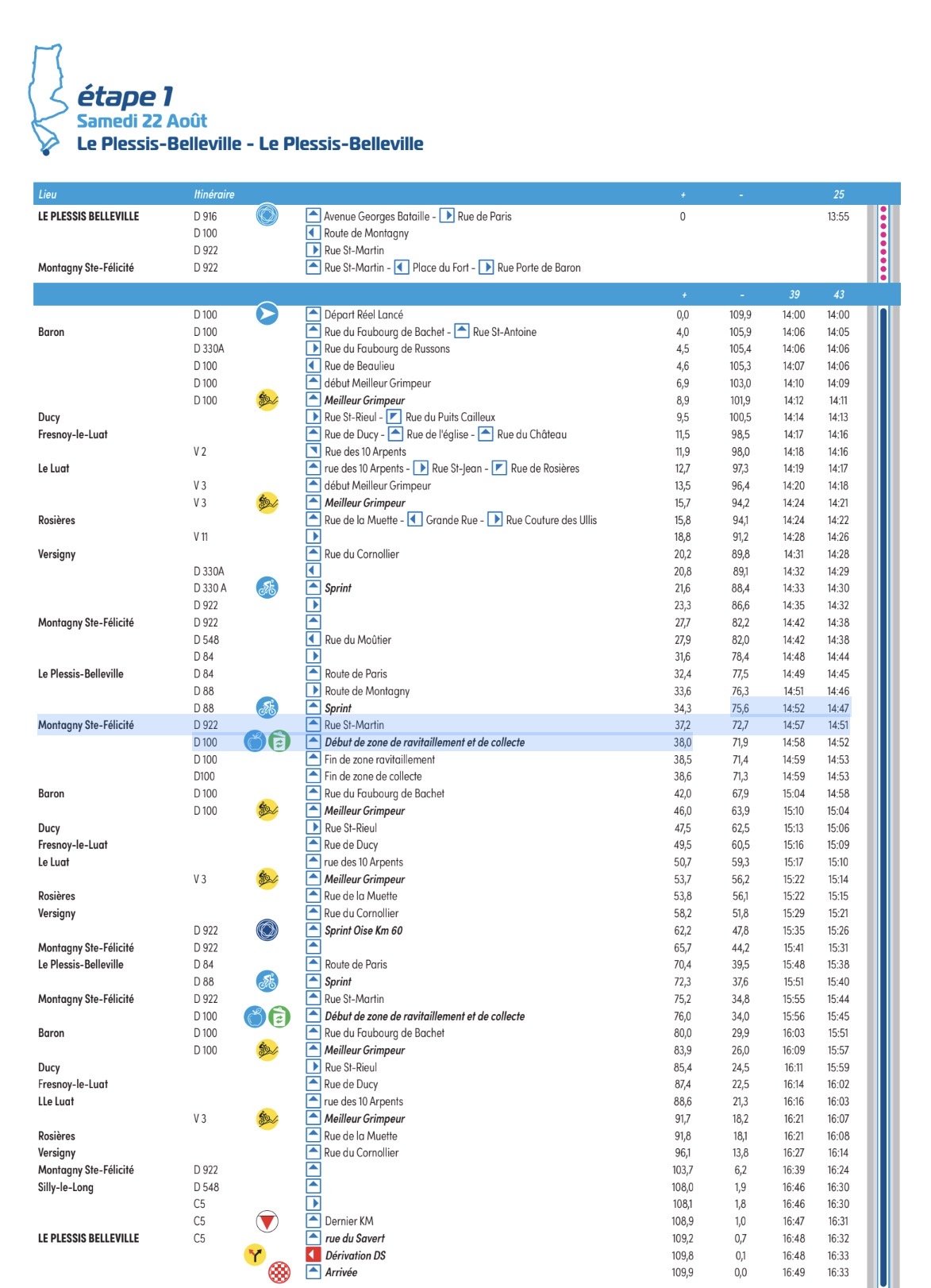Click the right-turn arrow before Rue de Paris
931x1288 pixels.
(447, 216)
